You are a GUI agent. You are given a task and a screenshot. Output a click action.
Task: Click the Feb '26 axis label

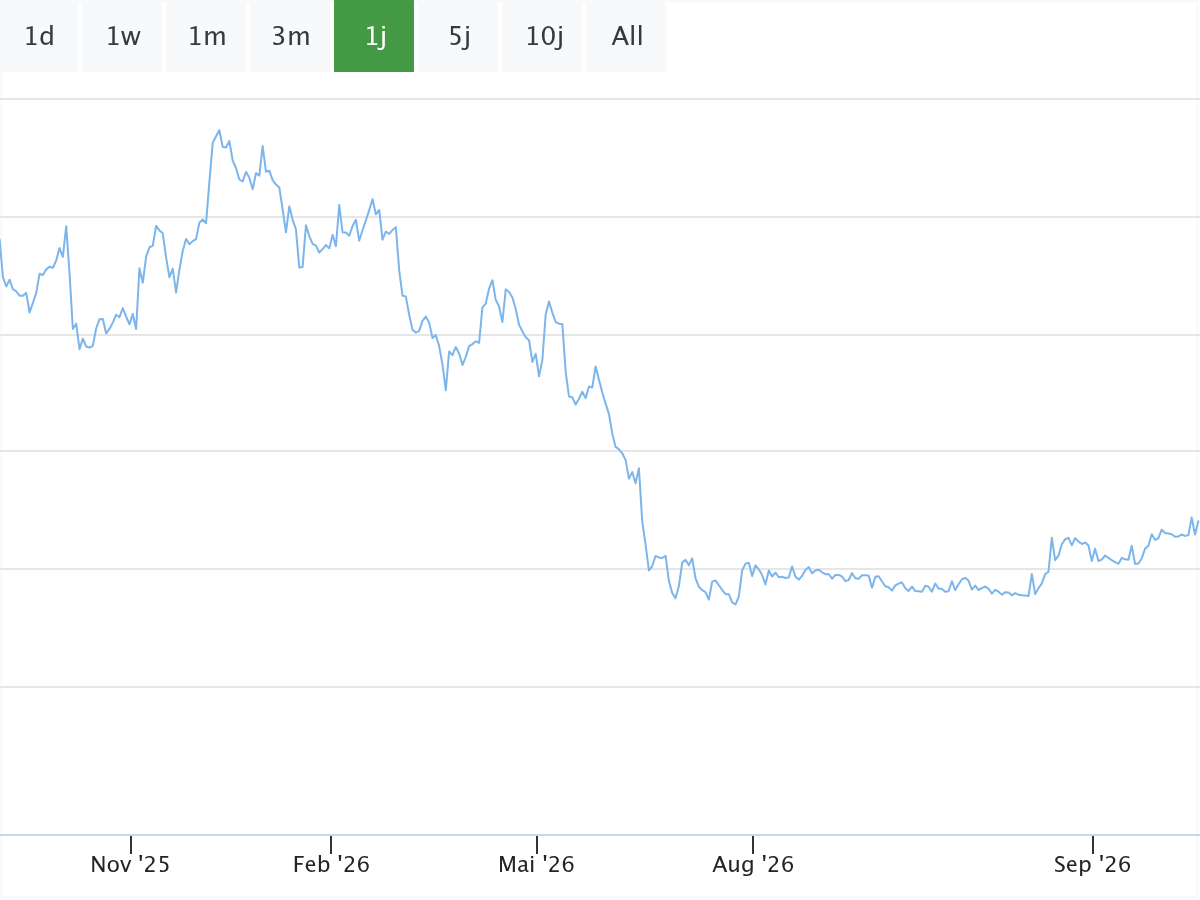tap(331, 865)
